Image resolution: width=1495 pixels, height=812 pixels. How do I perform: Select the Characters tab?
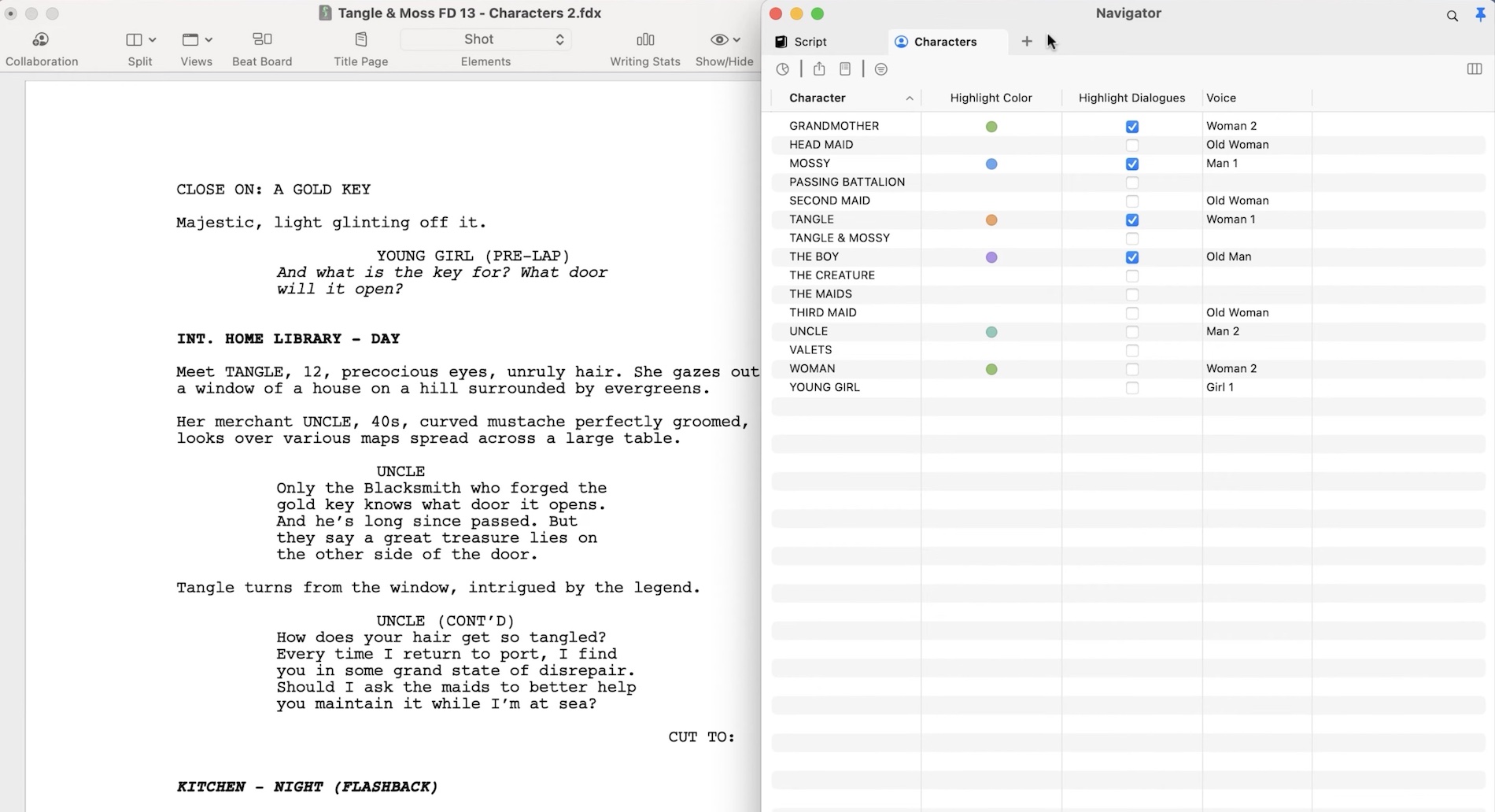[944, 42]
